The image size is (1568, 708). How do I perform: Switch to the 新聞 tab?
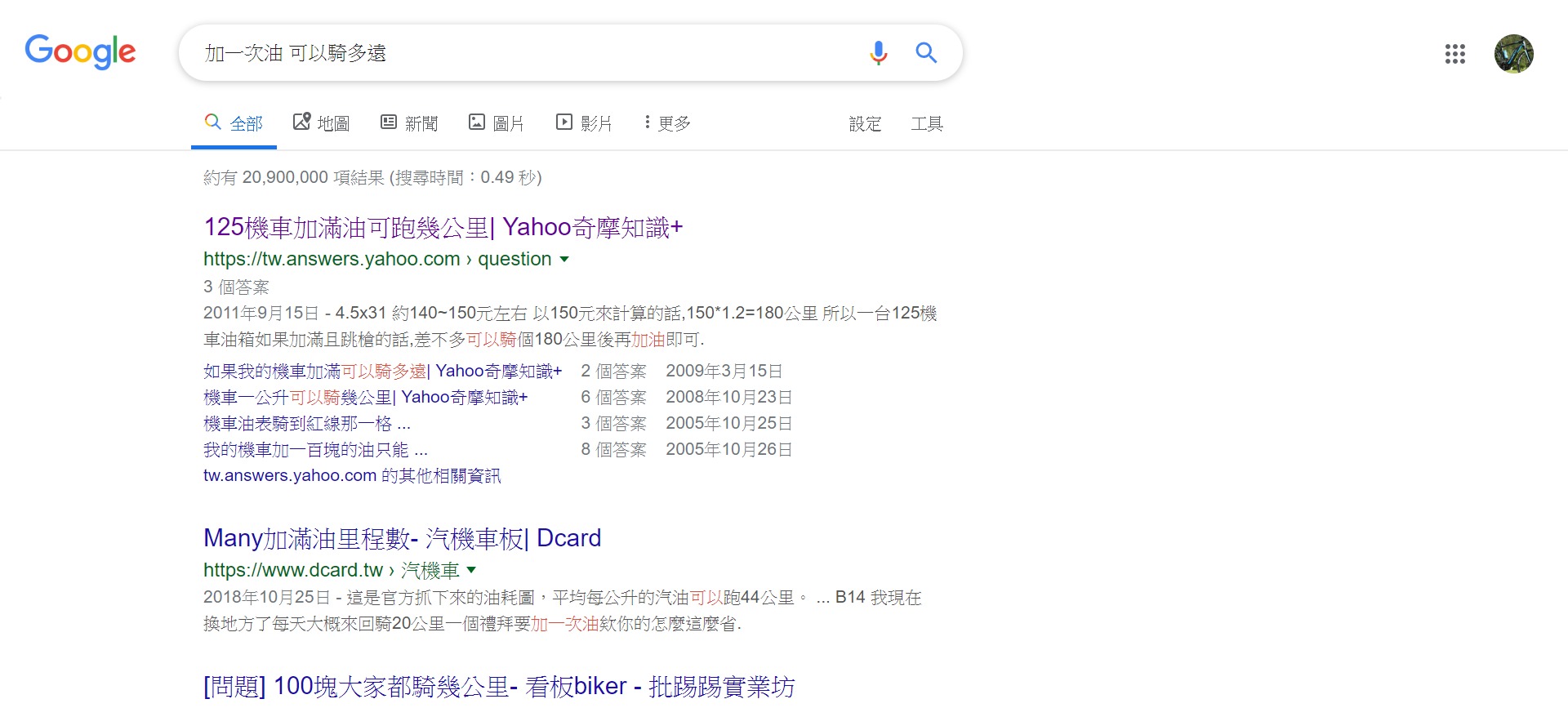click(x=409, y=123)
